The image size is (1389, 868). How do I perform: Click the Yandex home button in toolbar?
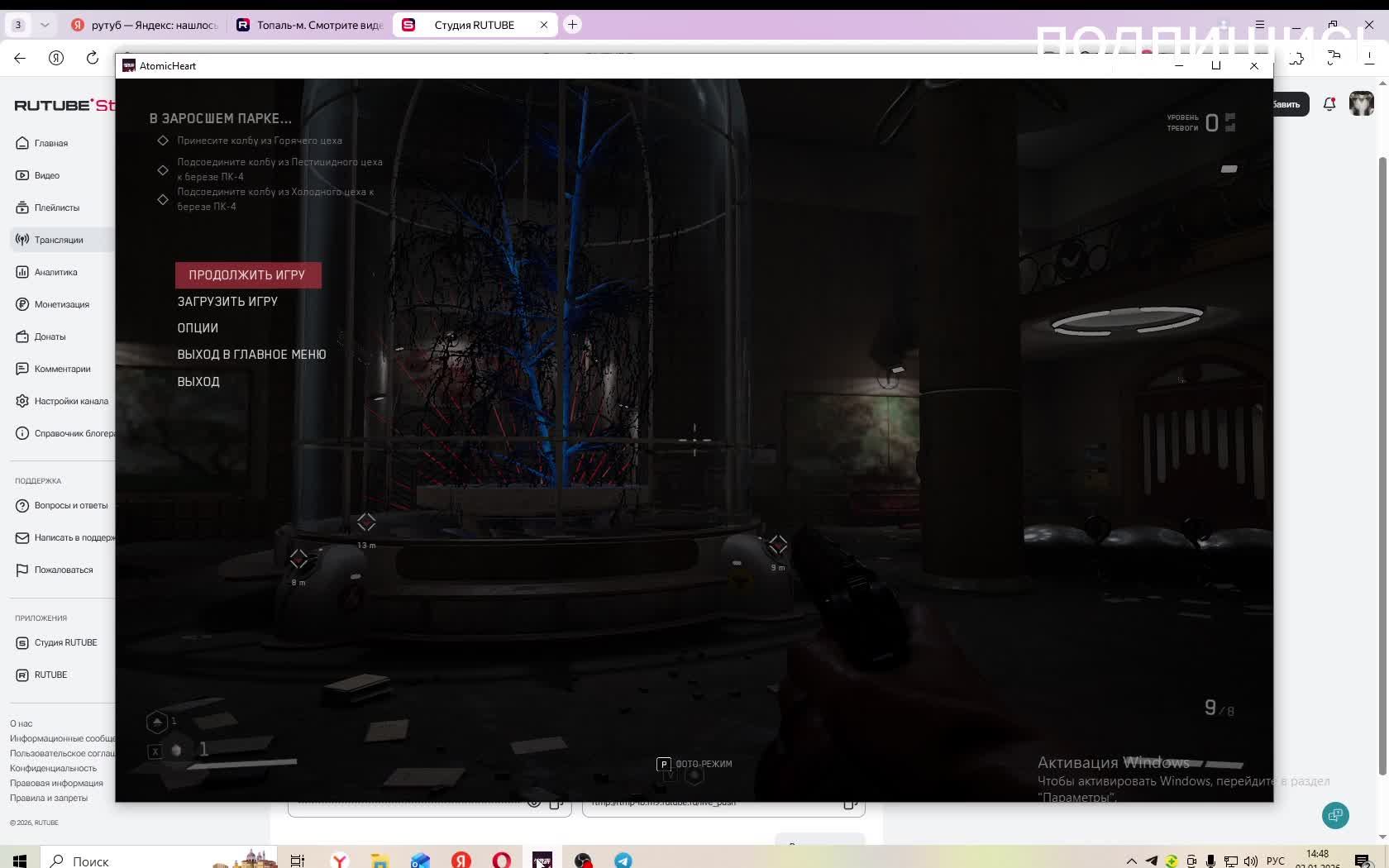click(x=56, y=58)
